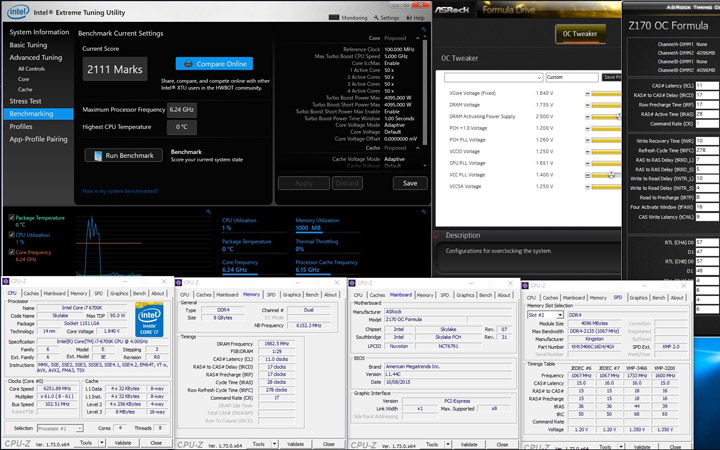Click the Intel logo in XTU
Image resolution: width=720 pixels, height=450 pixels.
tap(19, 10)
